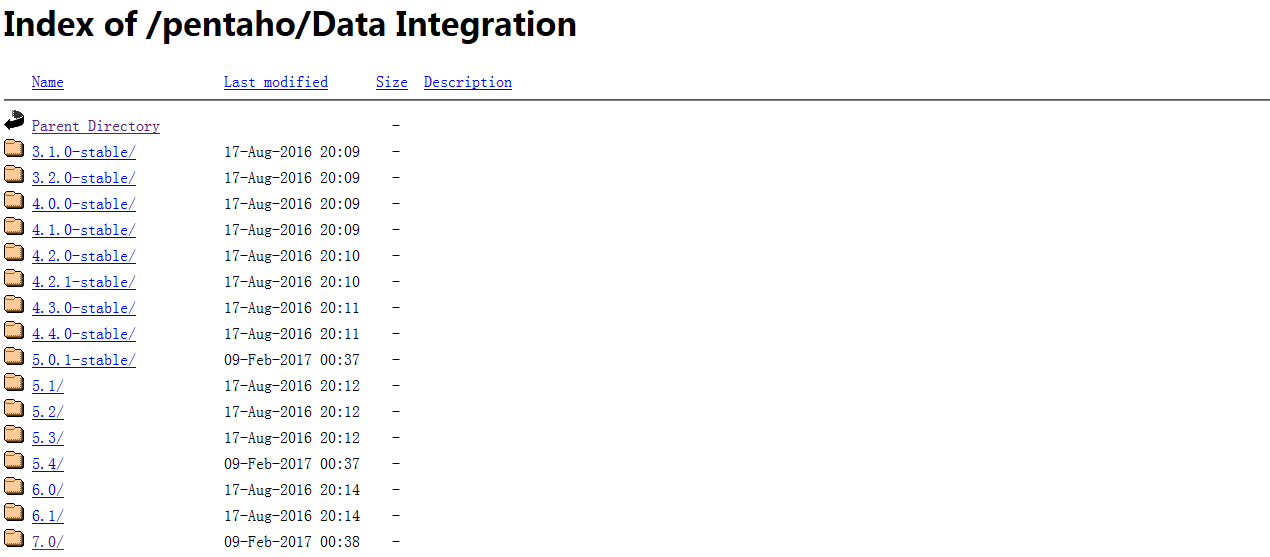Click folder icon beside 4.0.0-stable/

14,202
